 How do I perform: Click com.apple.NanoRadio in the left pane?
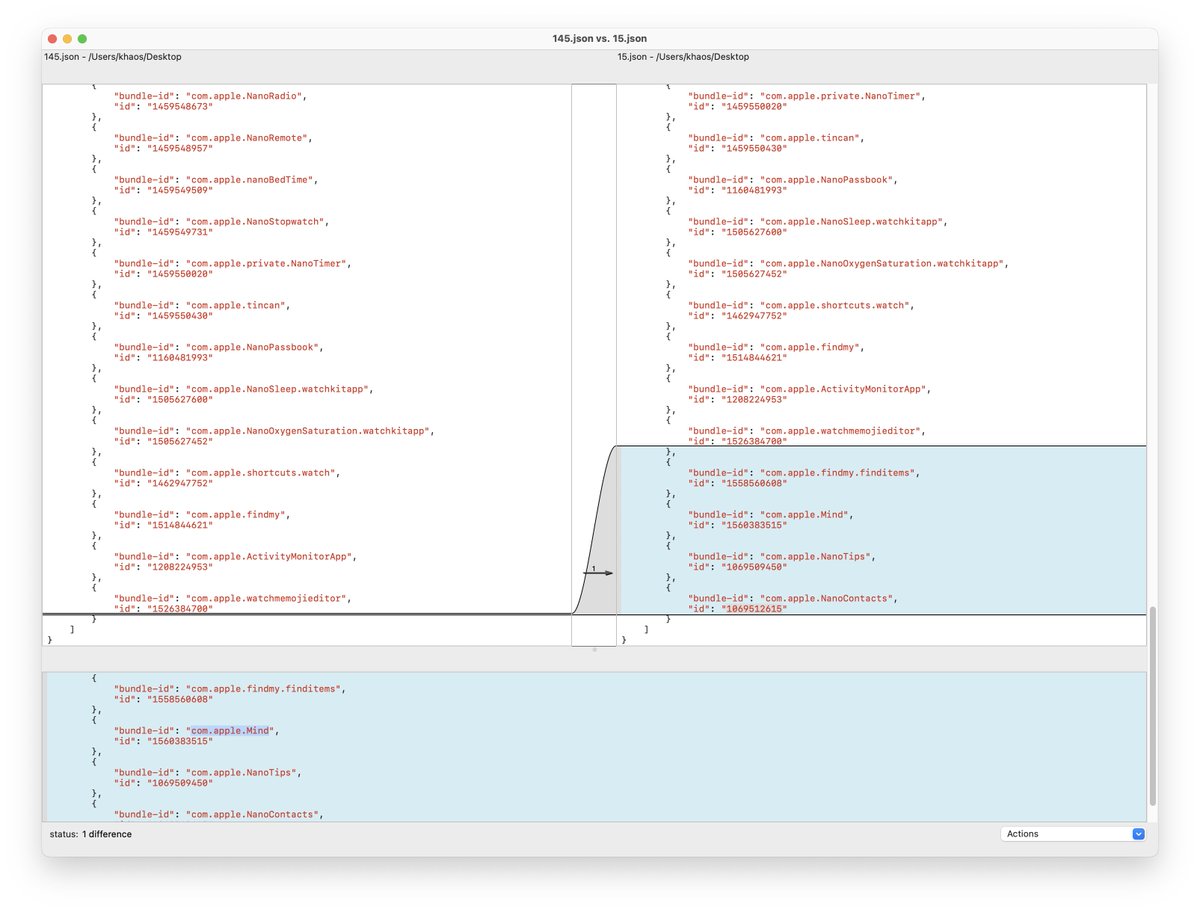[244, 96]
